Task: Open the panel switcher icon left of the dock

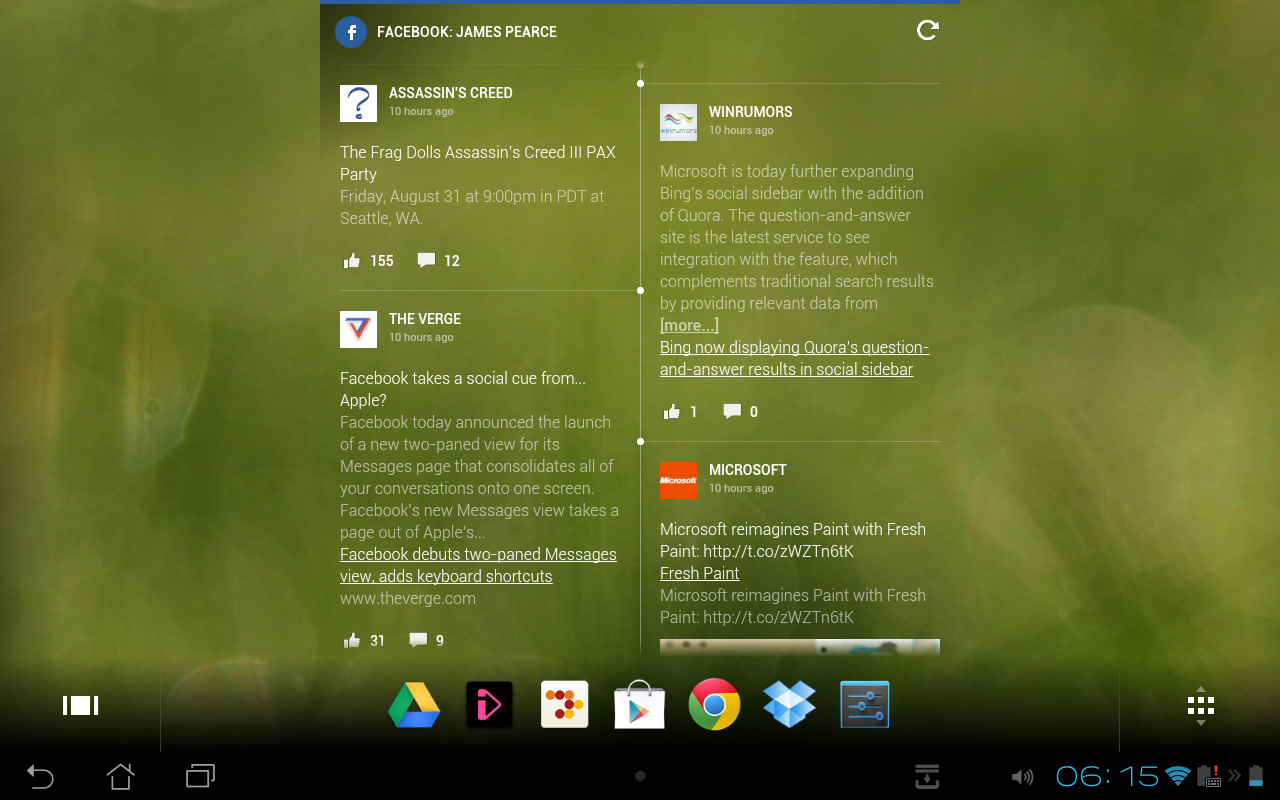Action: (80, 706)
